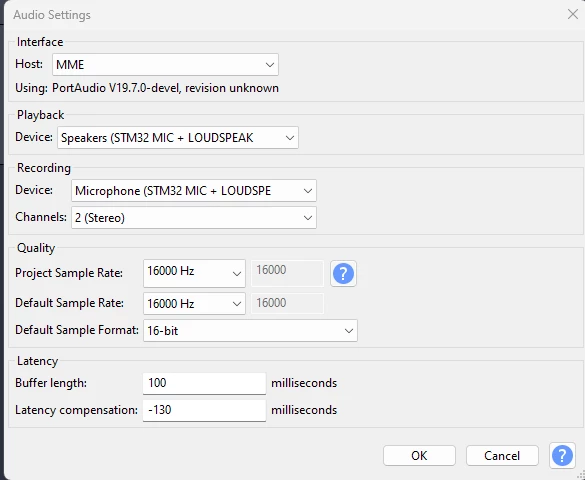Click the PortAudio version text
The width and height of the screenshot is (585, 480).
coord(165,88)
